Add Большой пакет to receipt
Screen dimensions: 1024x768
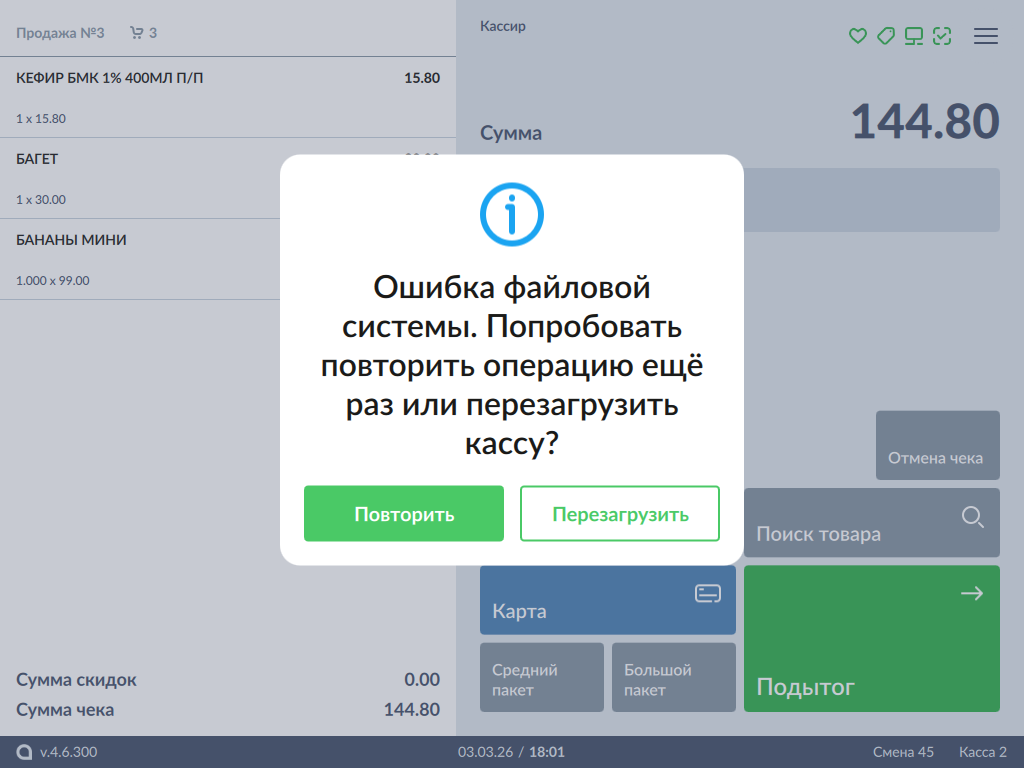pyautogui.click(x=673, y=677)
